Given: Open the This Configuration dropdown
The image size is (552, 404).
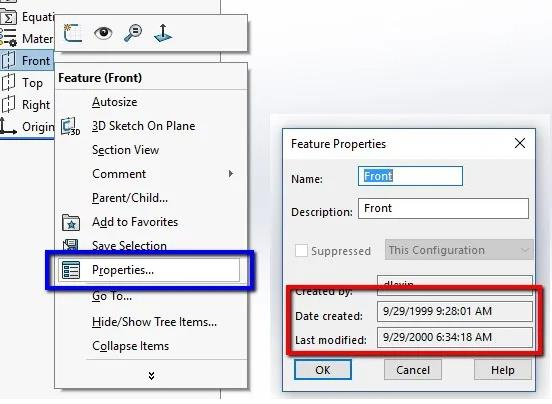Looking at the screenshot, I should pos(459,250).
